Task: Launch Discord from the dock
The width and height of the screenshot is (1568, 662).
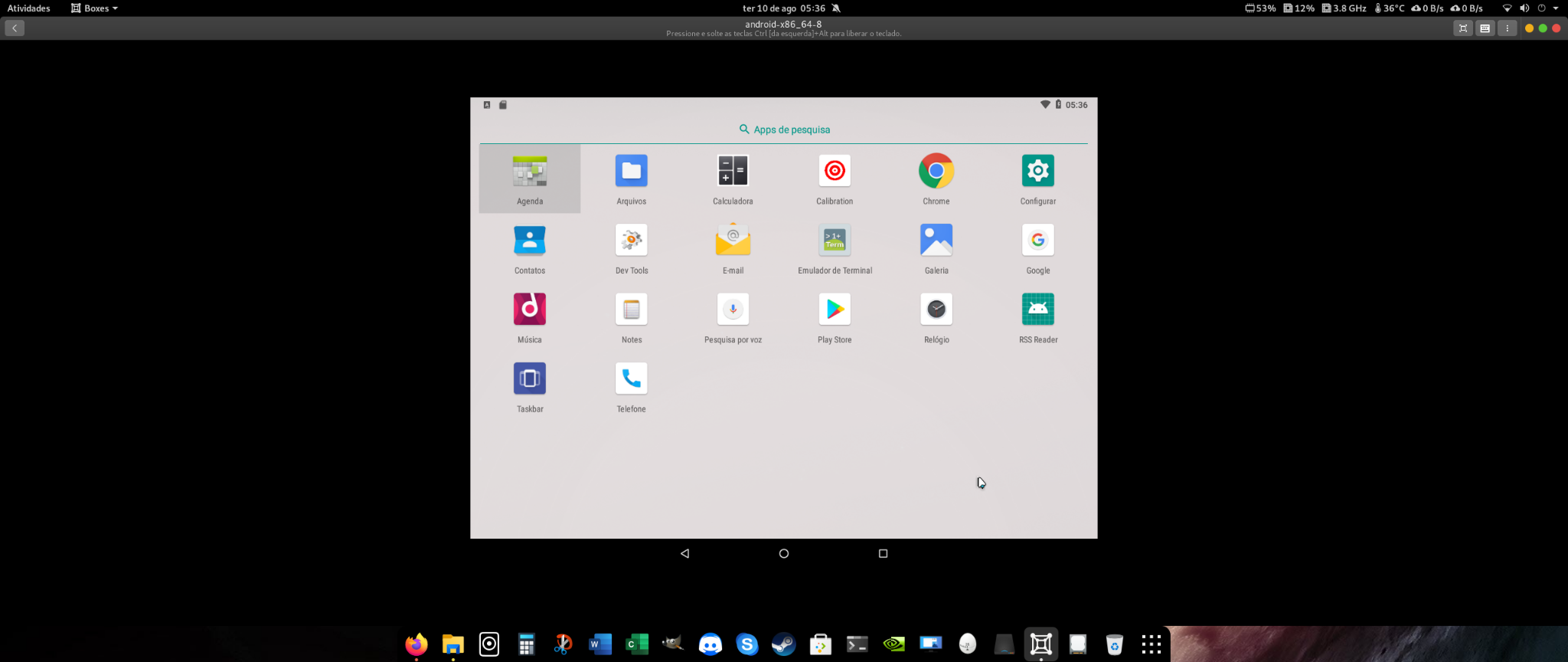Action: [x=710, y=644]
